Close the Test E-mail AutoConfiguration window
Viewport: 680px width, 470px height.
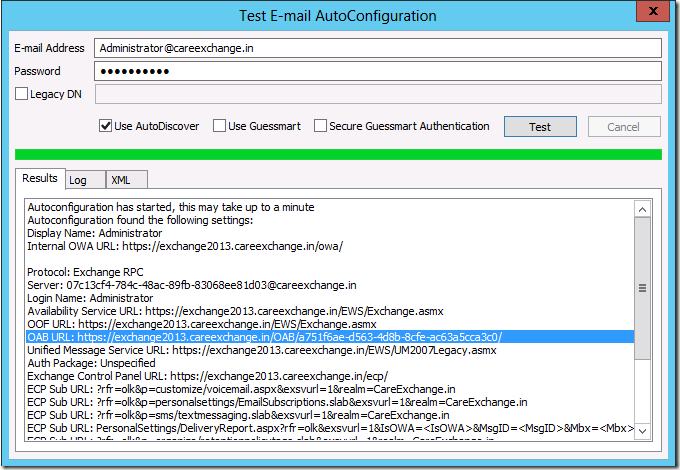pos(653,11)
